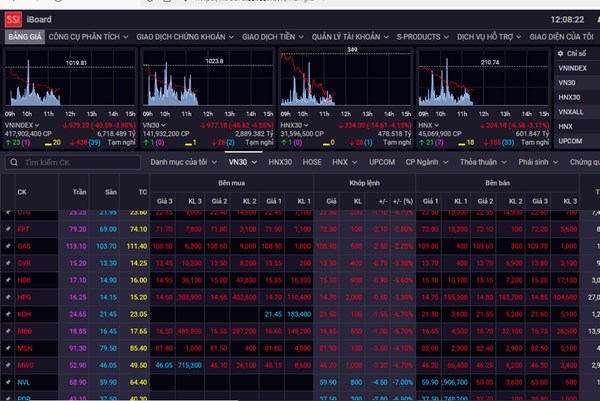Viewport: 600px width, 401px height.
Task: Click the HNX30 intraday chart
Action: [x=346, y=78]
